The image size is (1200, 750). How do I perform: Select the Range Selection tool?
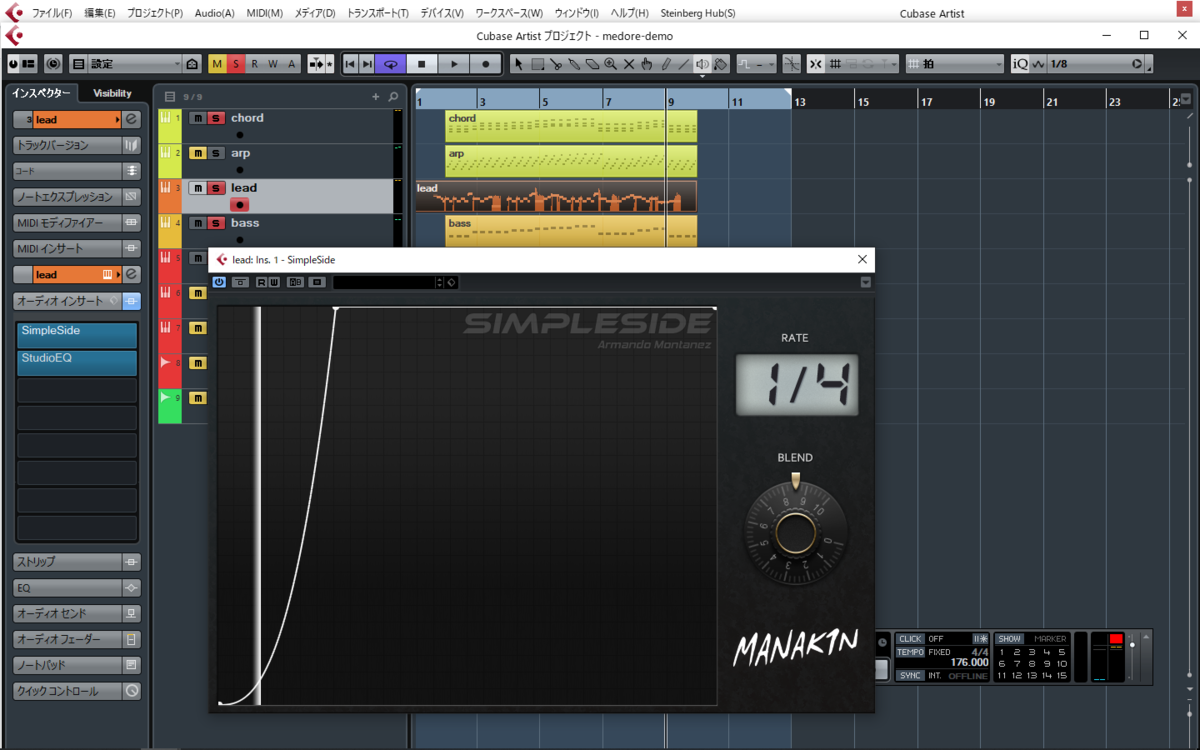click(537, 64)
